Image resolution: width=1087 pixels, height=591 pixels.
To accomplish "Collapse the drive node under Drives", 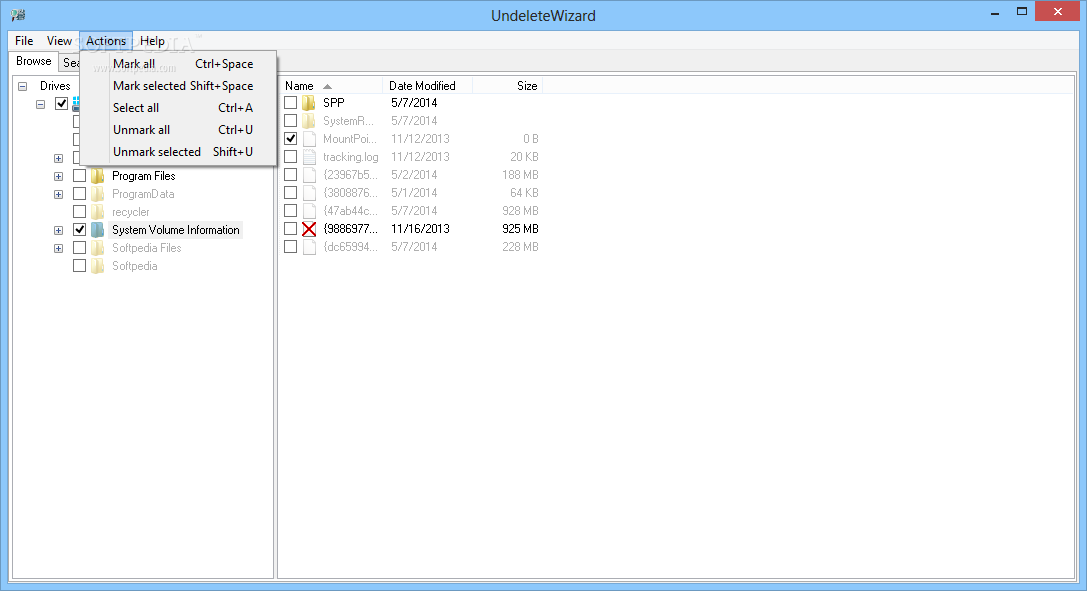I will pos(41,105).
